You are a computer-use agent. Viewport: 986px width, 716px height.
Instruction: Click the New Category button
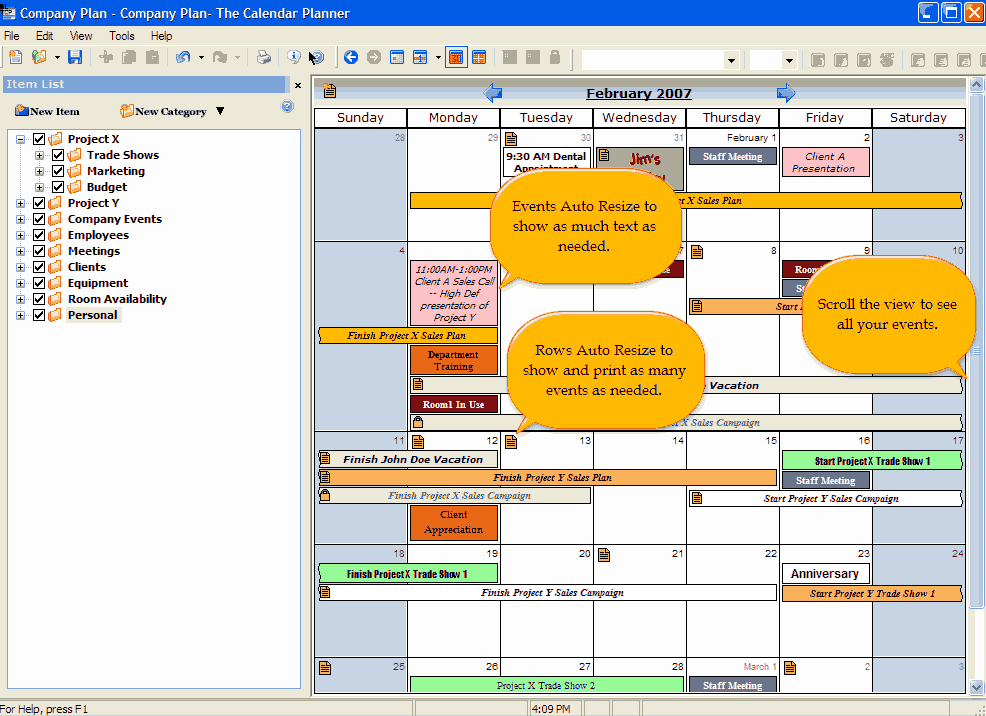[163, 111]
